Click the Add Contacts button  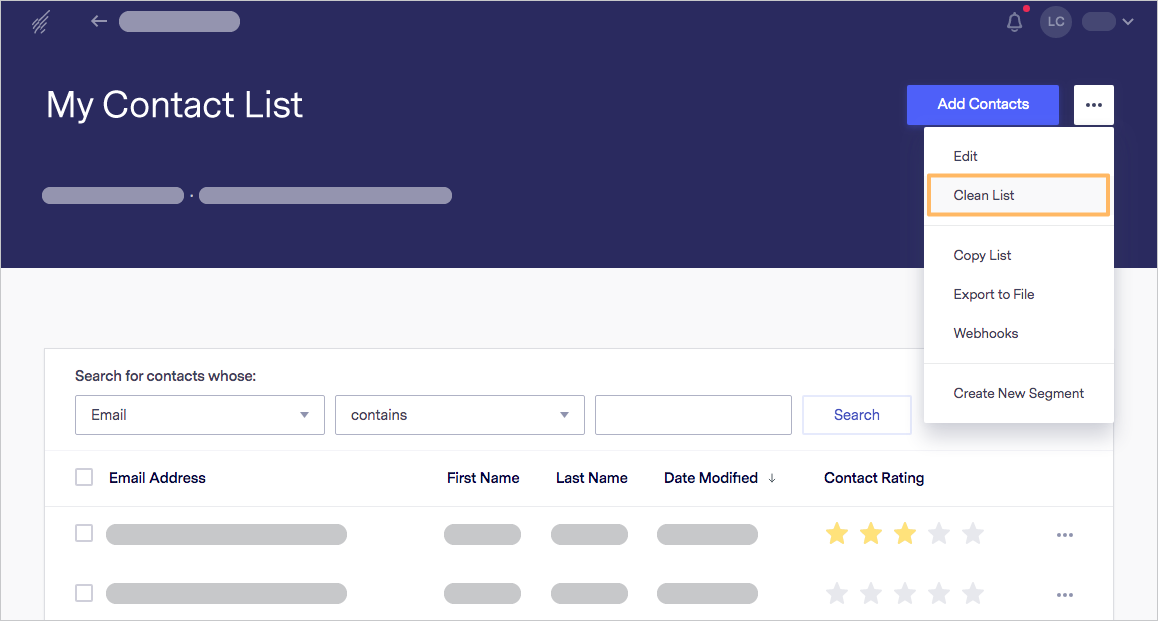pos(983,105)
